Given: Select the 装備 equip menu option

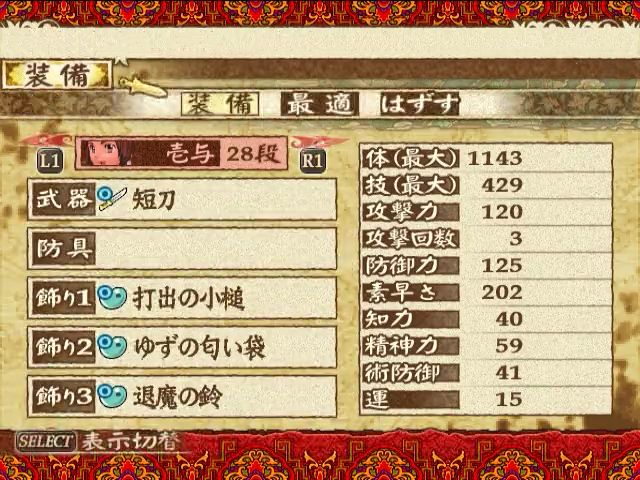Looking at the screenshot, I should pos(220,104).
